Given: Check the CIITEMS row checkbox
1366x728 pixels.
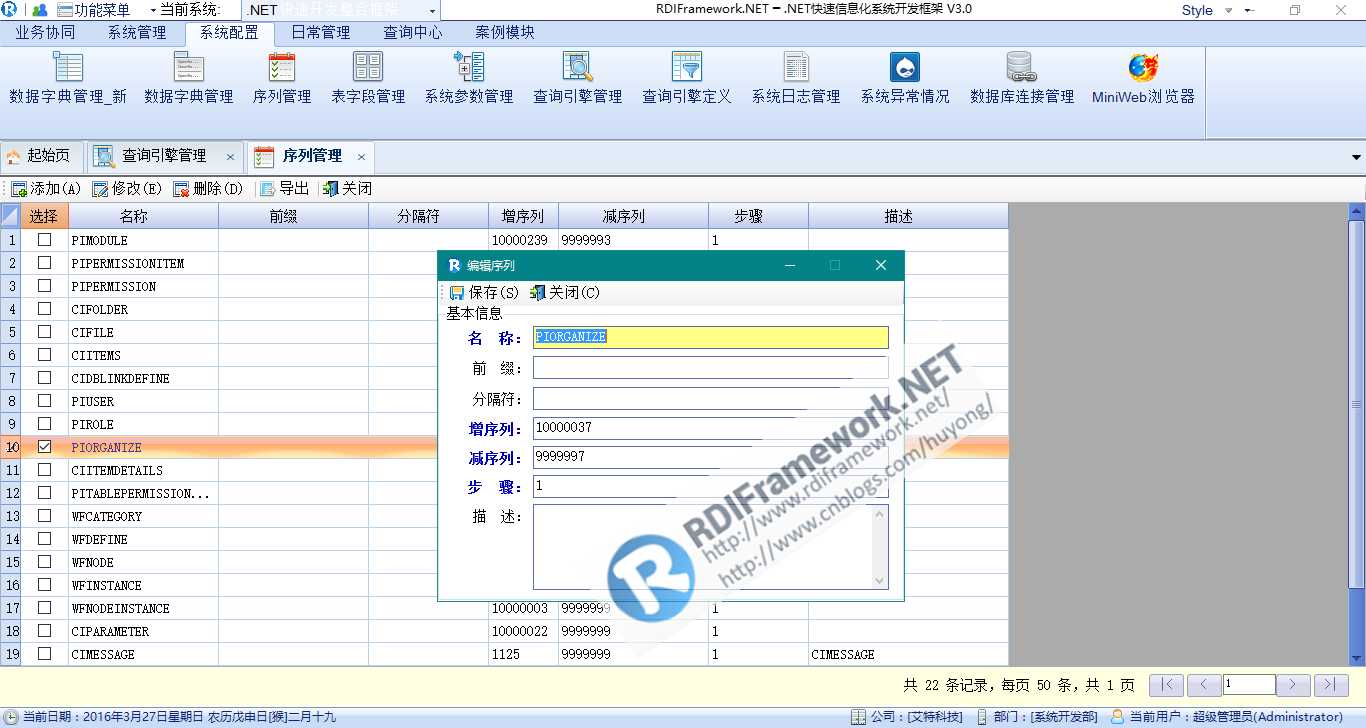Looking at the screenshot, I should [x=44, y=355].
